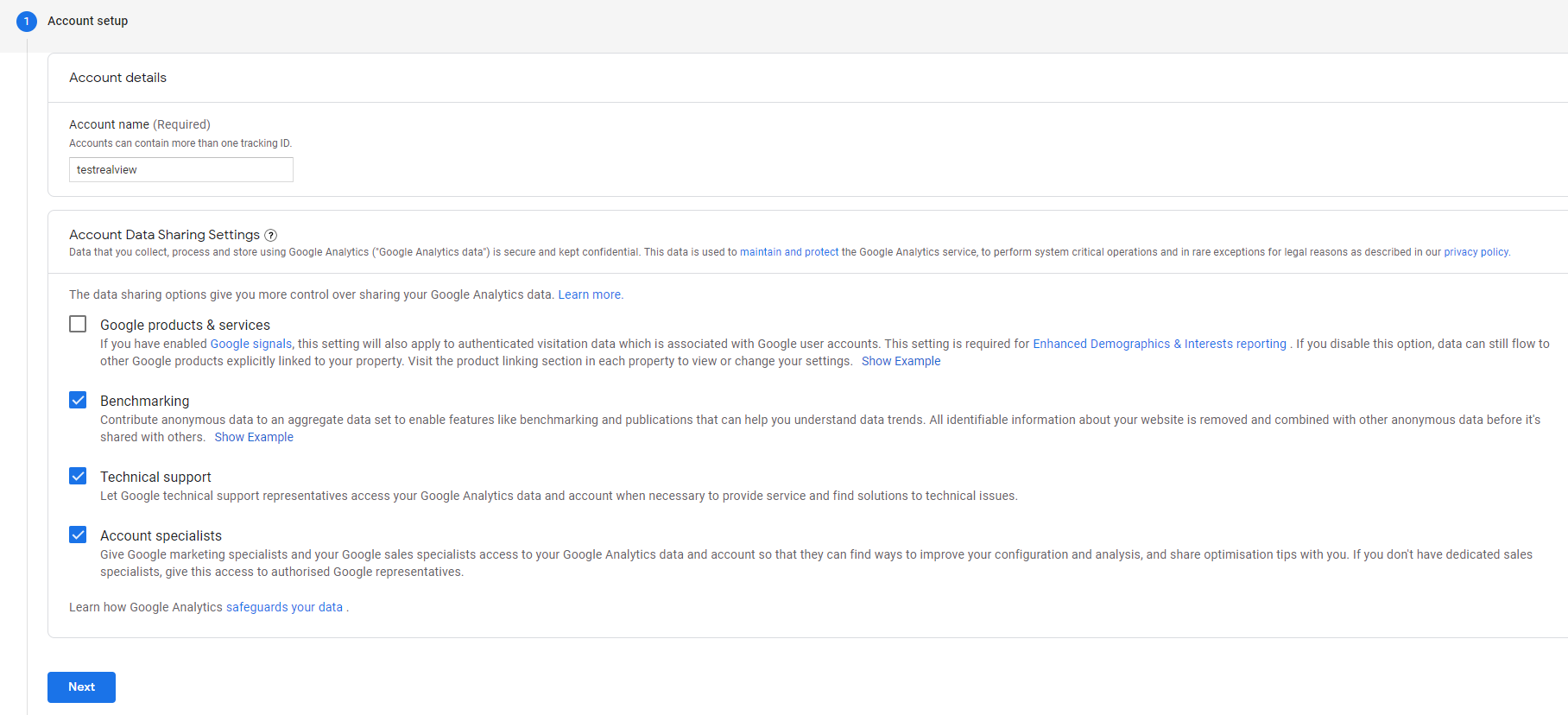Screen dimensions: 1568x715
Task: Open the maintain and protect link
Action: click(x=789, y=252)
